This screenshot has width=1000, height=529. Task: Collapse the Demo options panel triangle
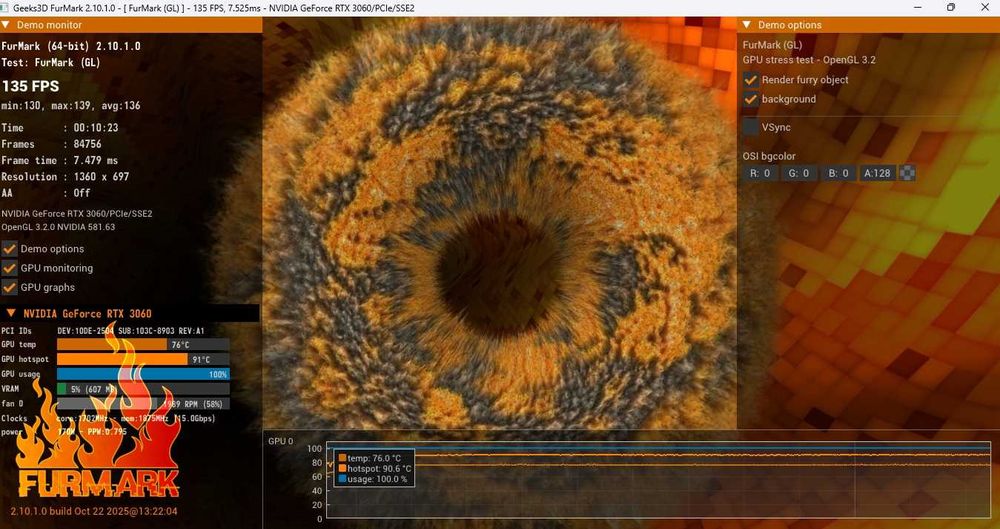click(x=747, y=25)
